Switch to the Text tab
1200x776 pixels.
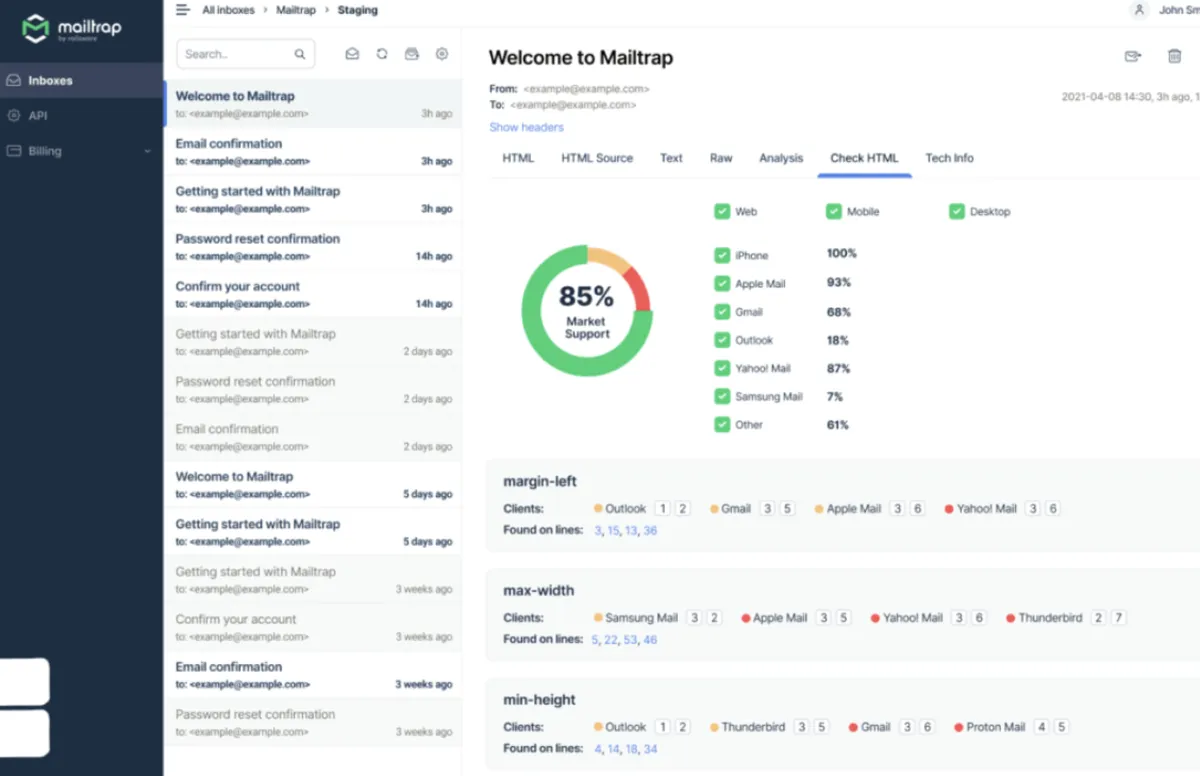pos(671,158)
